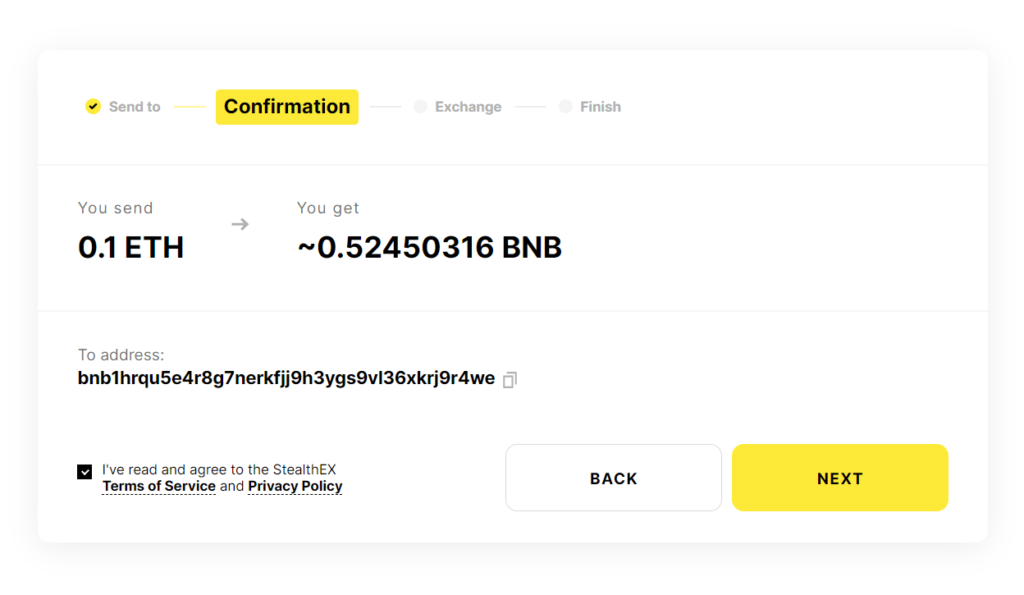Click the 0.1 ETH send amount
Image resolution: width=1024 pixels, height=595 pixels.
click(x=131, y=247)
